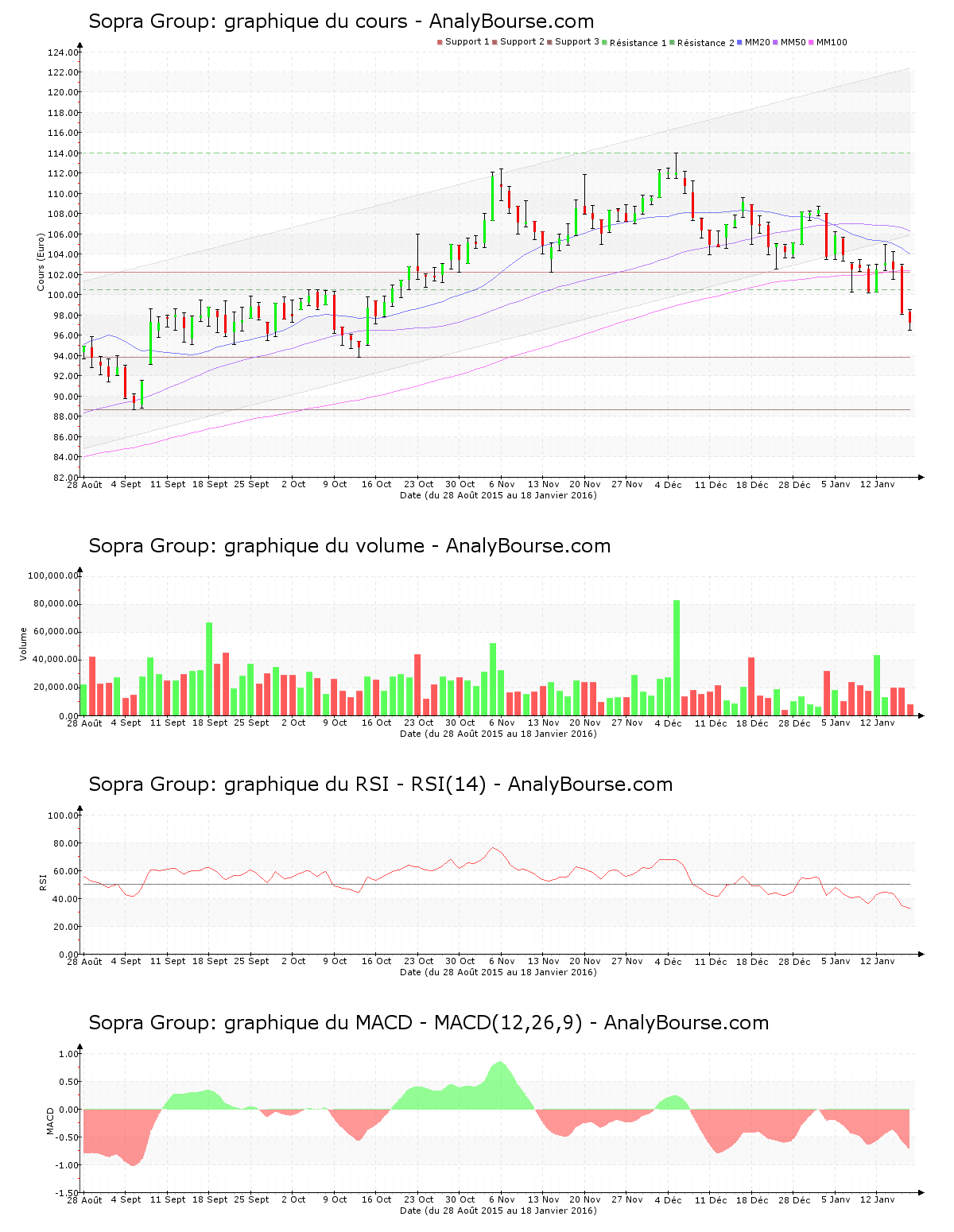
Task: Click the '12 Janv' date label under the RSI chart
Action: pos(878,961)
